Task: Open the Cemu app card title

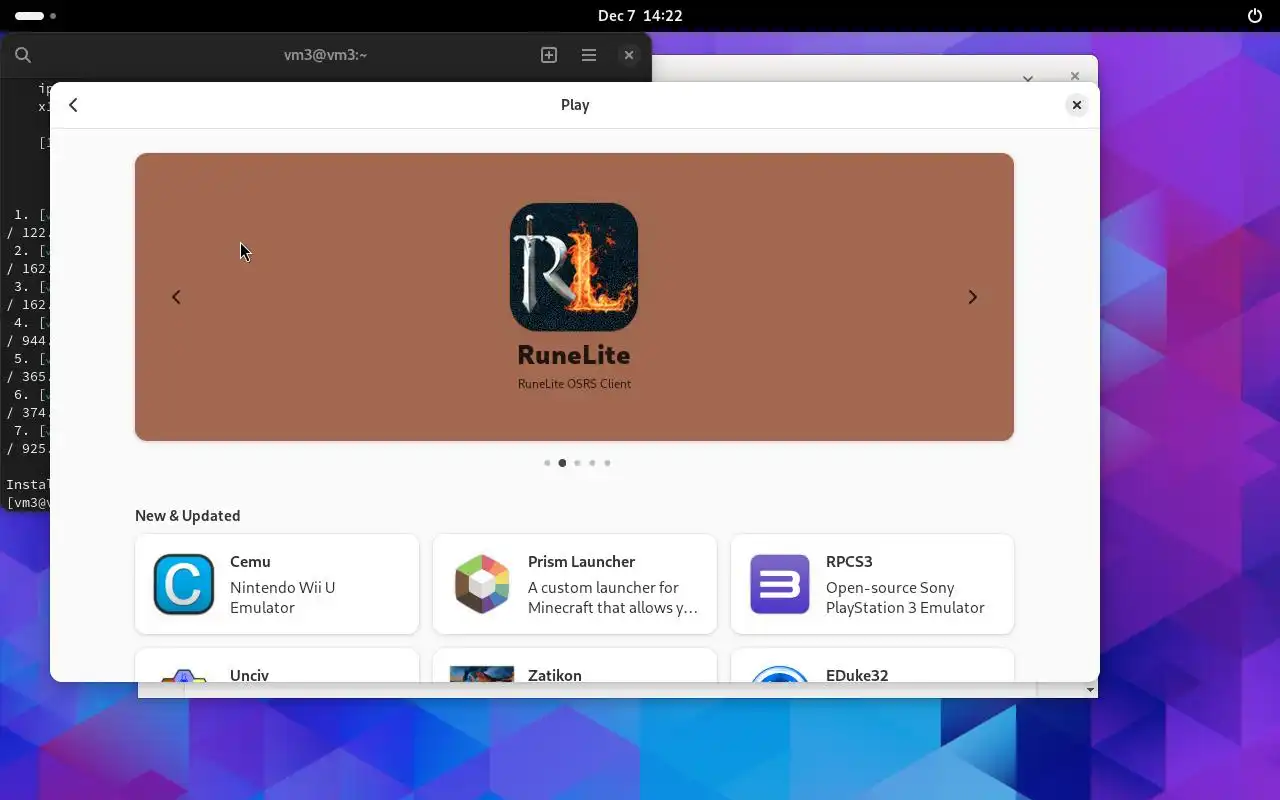Action: point(250,562)
